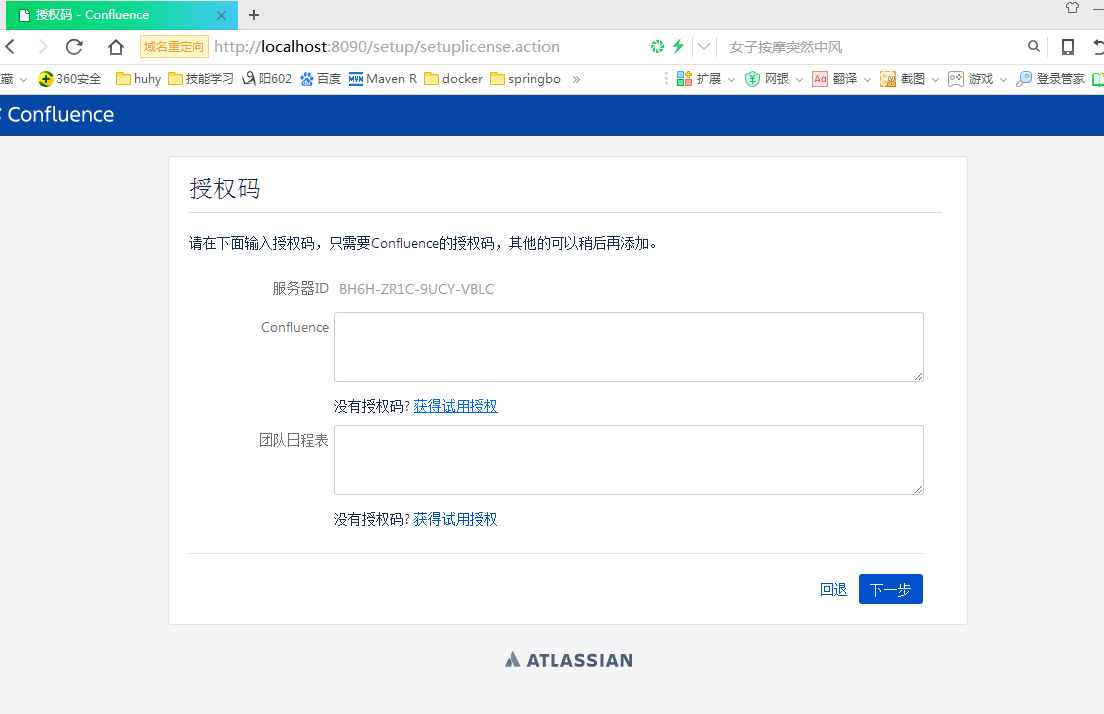This screenshot has width=1104, height=714.
Task: Open the springbo bookmark folder
Action: coord(525,79)
